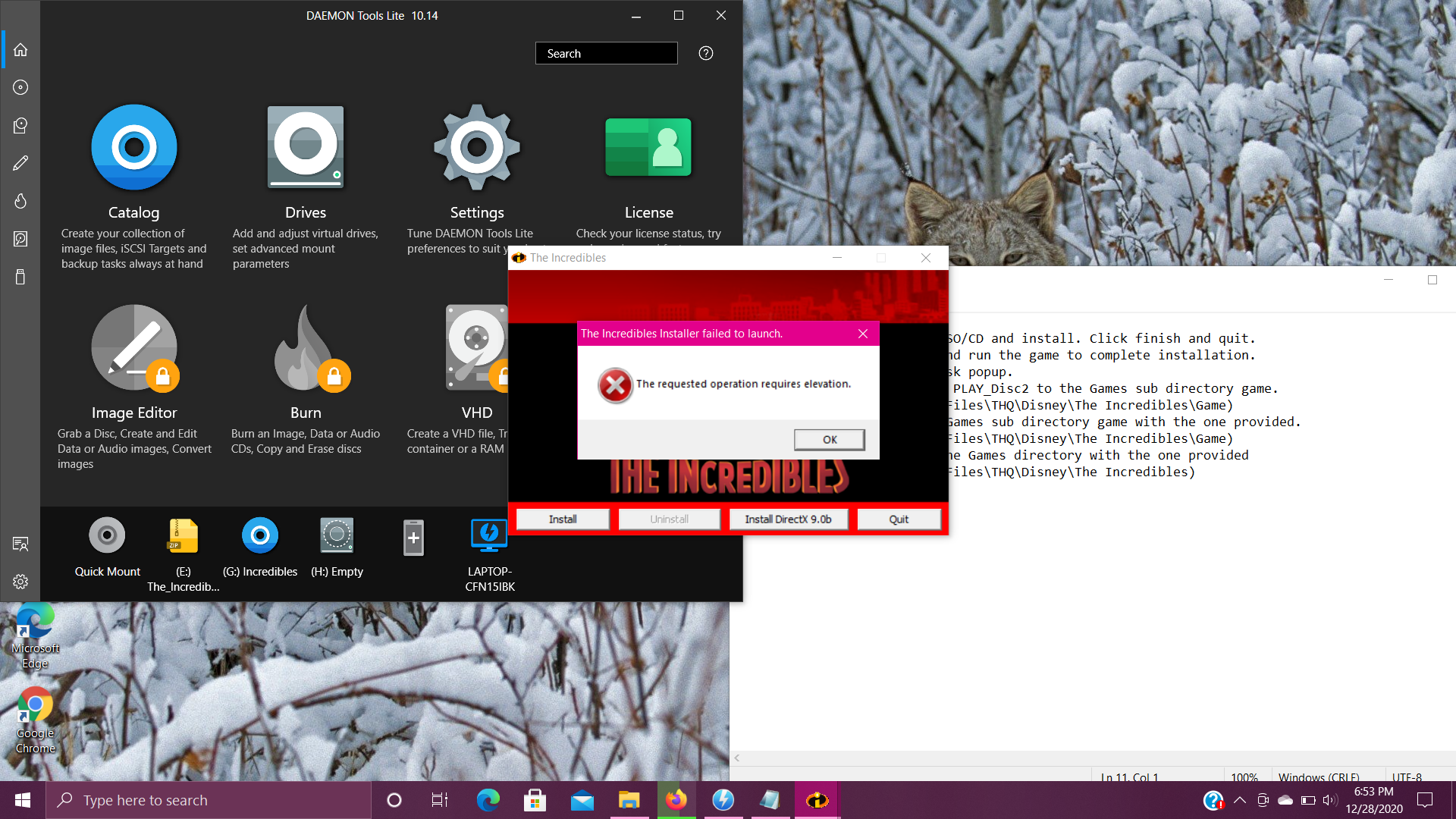This screenshot has height=819, width=1456.
Task: Open Mail app from taskbar
Action: coord(582,800)
